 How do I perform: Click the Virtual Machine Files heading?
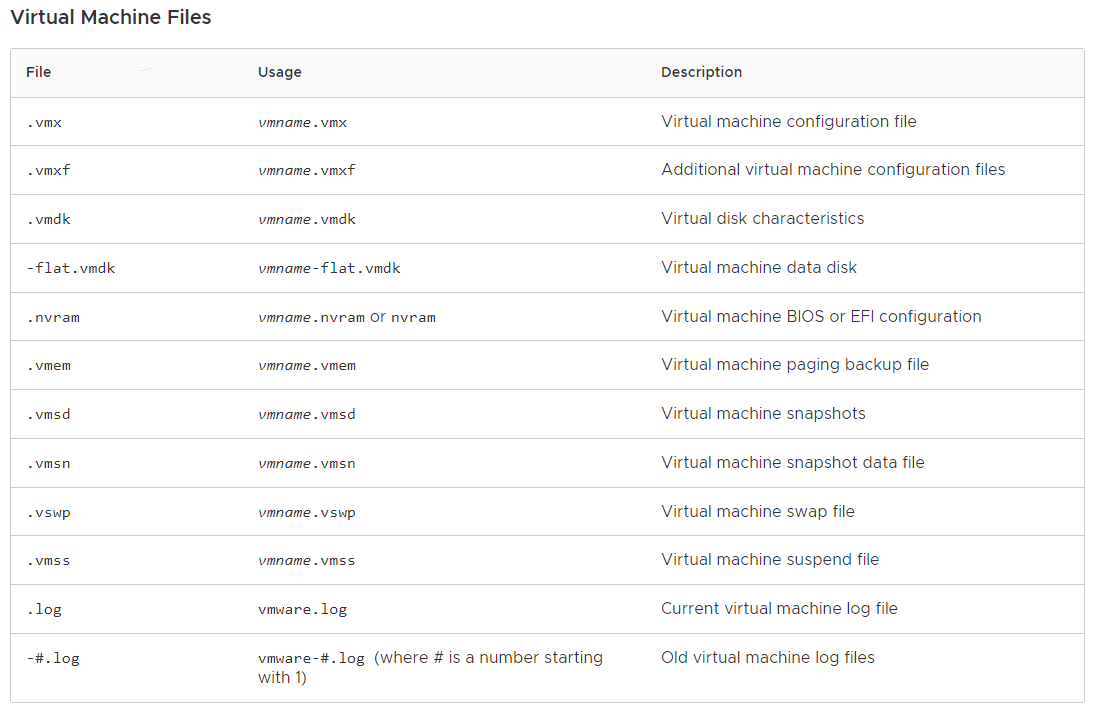(x=110, y=18)
